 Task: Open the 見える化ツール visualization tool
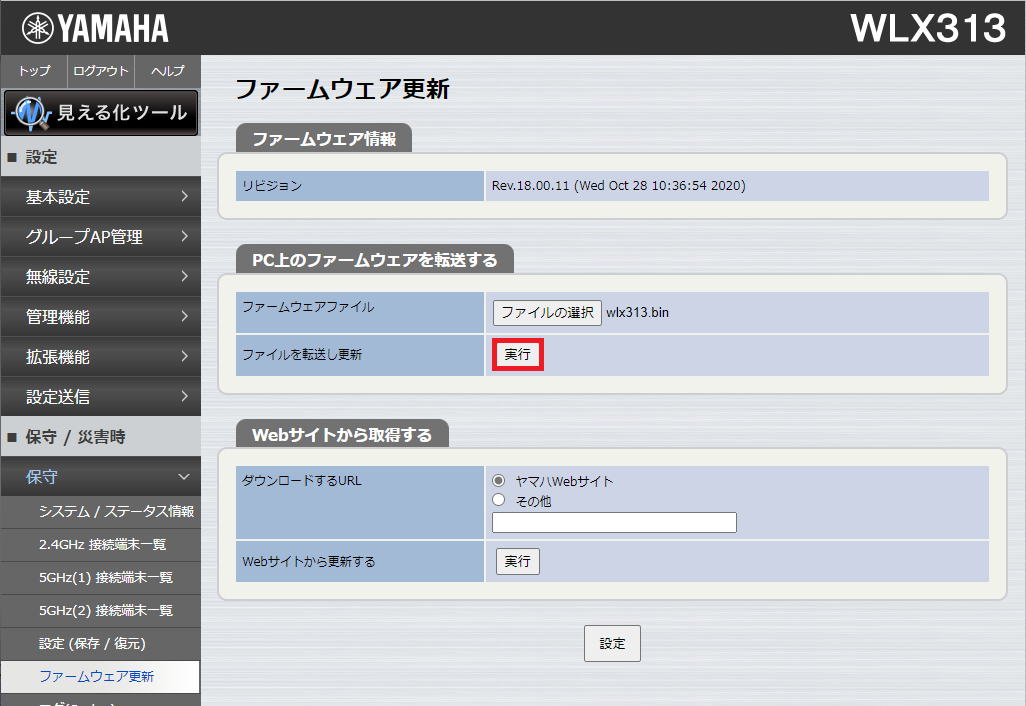click(x=100, y=112)
